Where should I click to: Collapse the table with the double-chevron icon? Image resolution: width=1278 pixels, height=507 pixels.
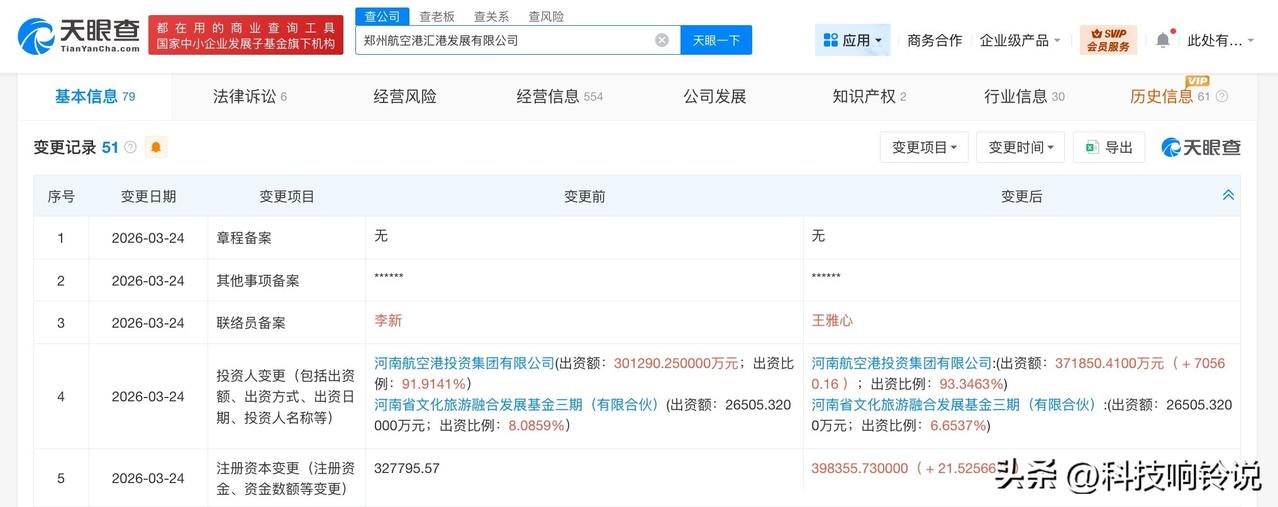point(1228,195)
